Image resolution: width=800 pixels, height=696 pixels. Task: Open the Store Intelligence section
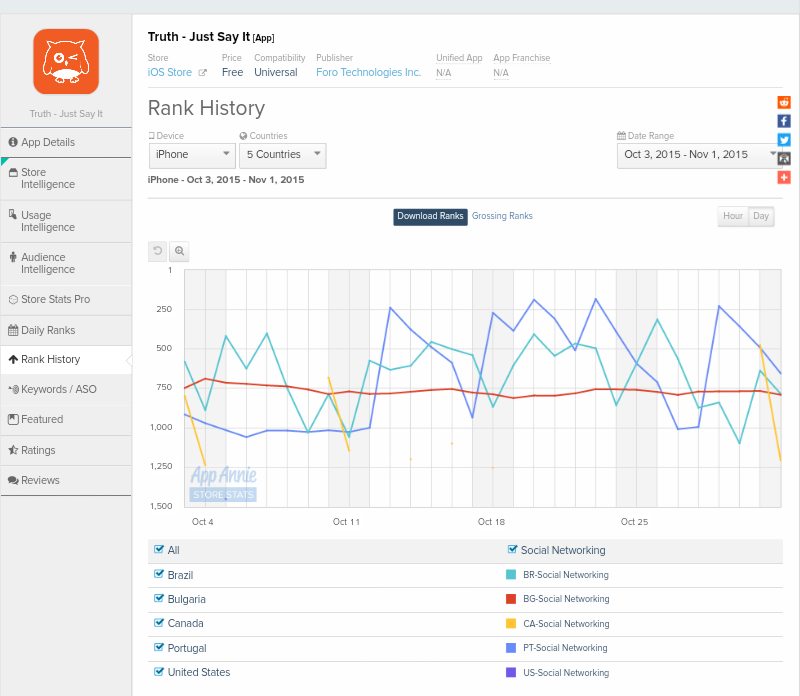(x=66, y=179)
